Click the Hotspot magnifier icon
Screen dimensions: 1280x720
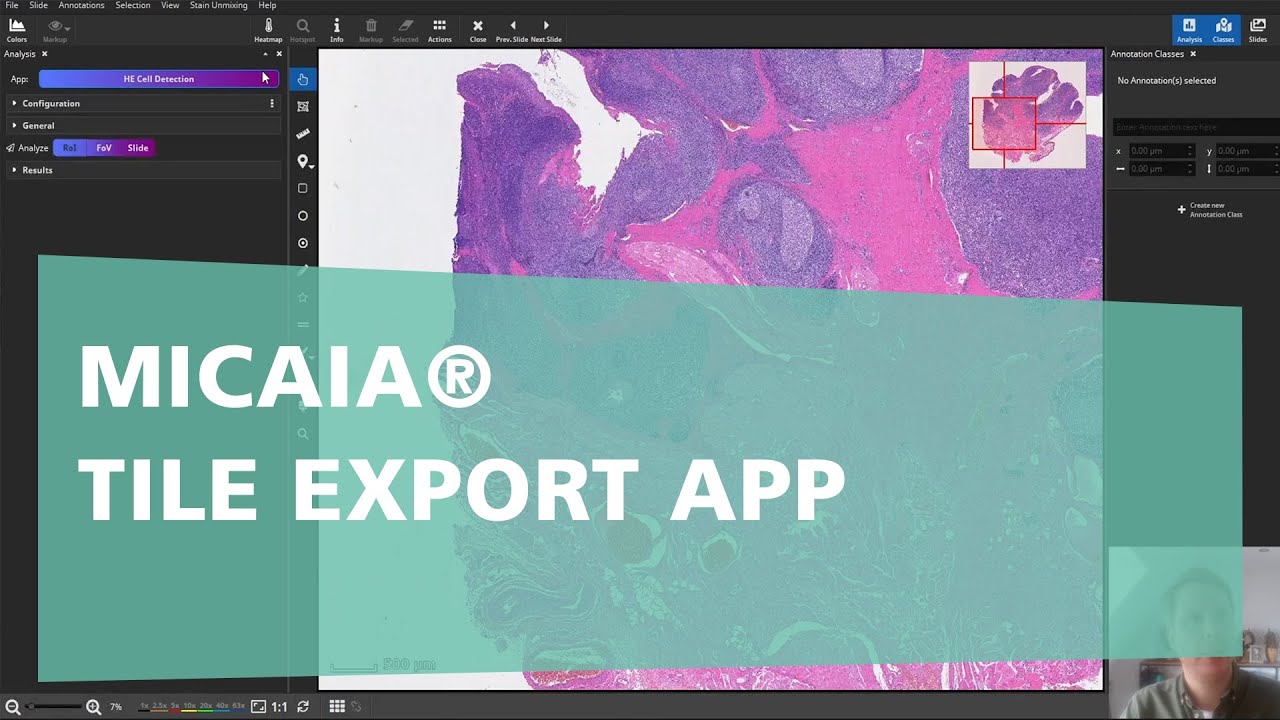pos(302,30)
